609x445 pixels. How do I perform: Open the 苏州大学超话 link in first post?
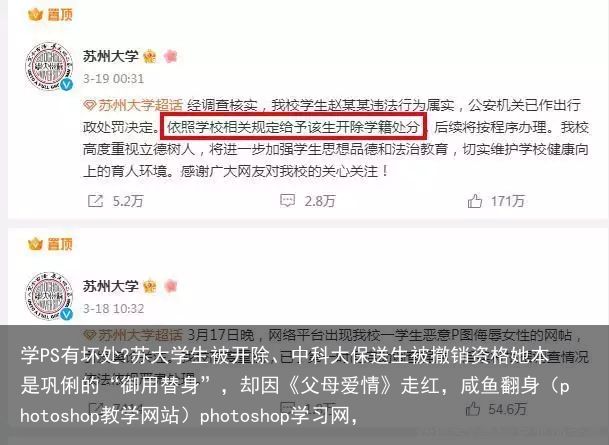(133, 105)
